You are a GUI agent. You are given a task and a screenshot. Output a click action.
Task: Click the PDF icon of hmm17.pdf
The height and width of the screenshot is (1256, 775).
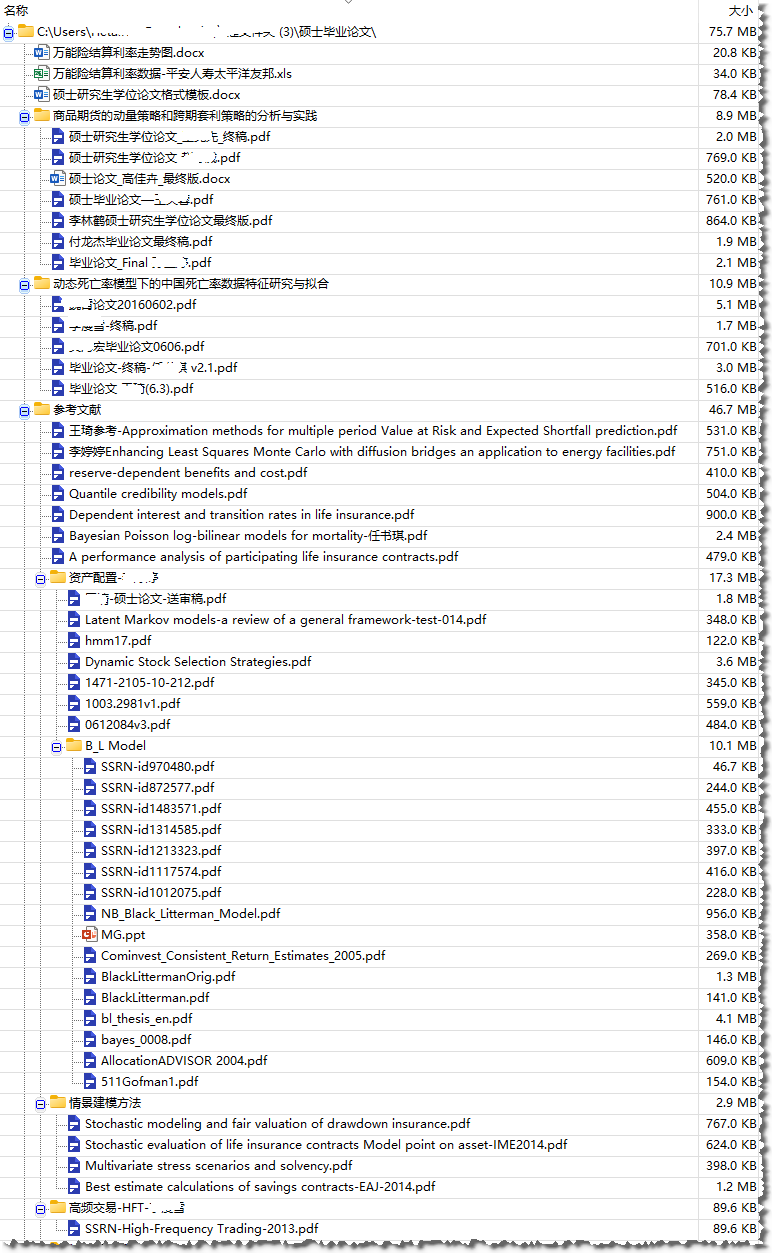pyautogui.click(x=74, y=640)
